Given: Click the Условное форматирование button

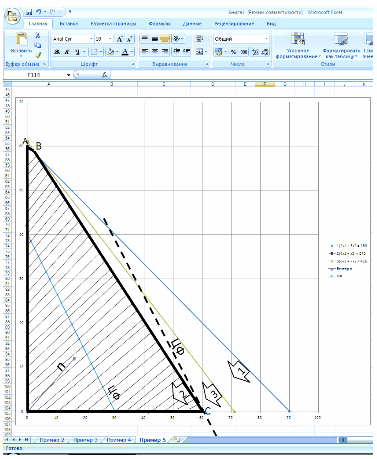Looking at the screenshot, I should [298, 46].
